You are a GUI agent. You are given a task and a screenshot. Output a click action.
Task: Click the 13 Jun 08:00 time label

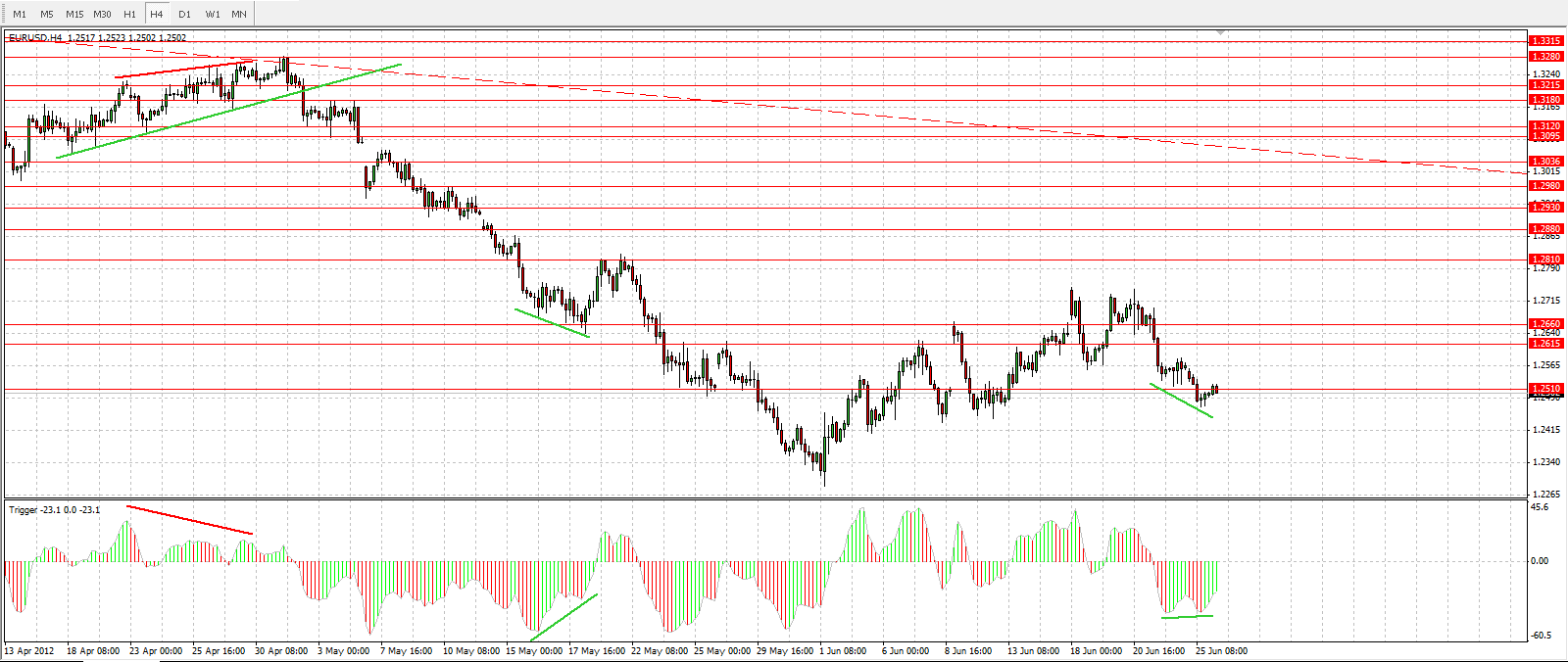click(1034, 650)
